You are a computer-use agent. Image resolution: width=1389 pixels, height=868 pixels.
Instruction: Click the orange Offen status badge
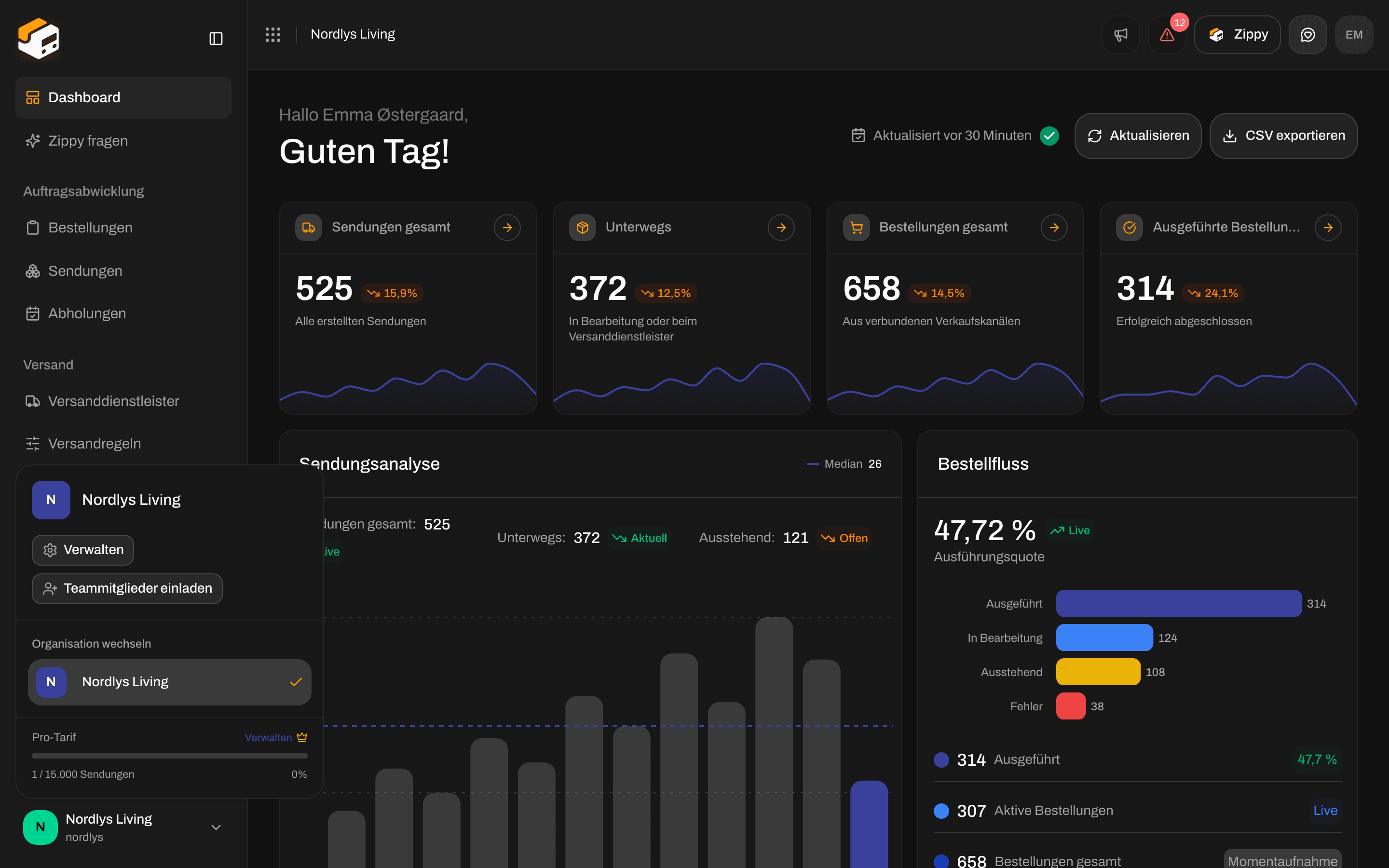coord(844,538)
